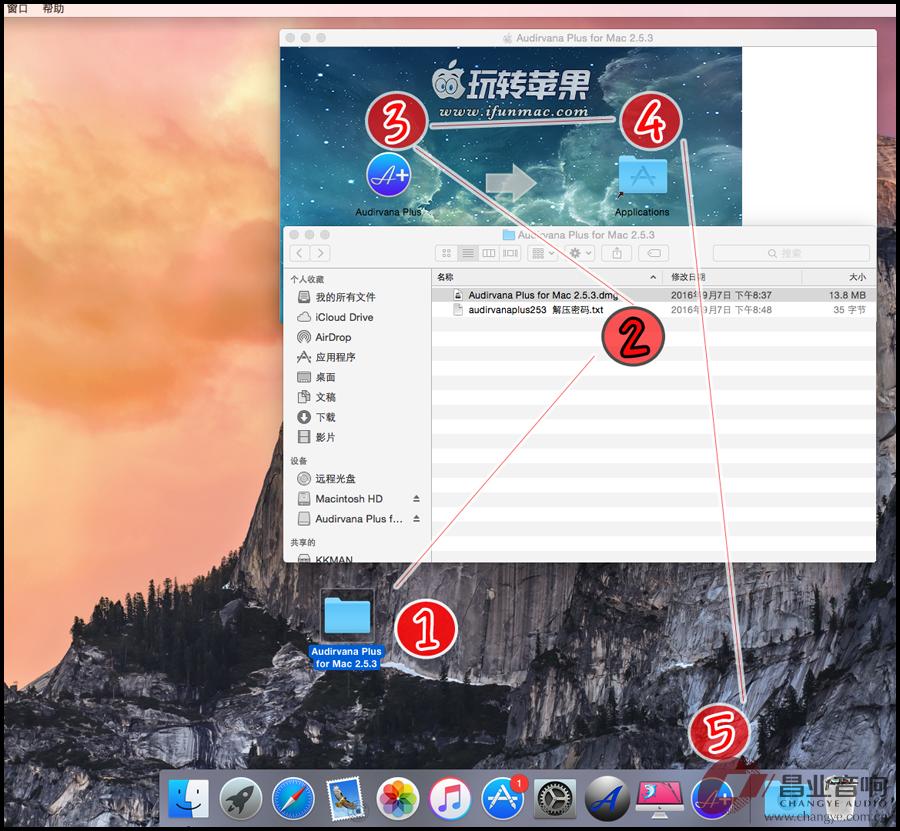The height and width of the screenshot is (831, 900).
Task: Open the tags menu in Finder toolbar
Action: (655, 253)
